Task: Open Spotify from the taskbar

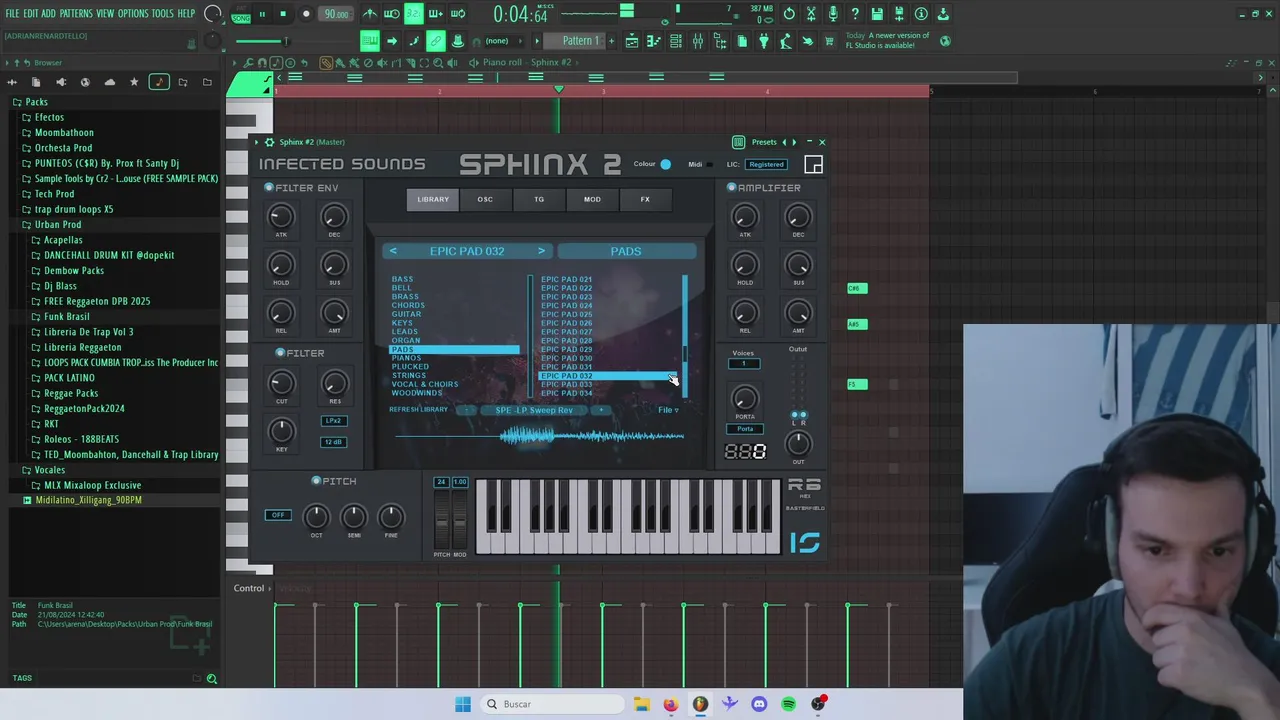Action: [789, 704]
